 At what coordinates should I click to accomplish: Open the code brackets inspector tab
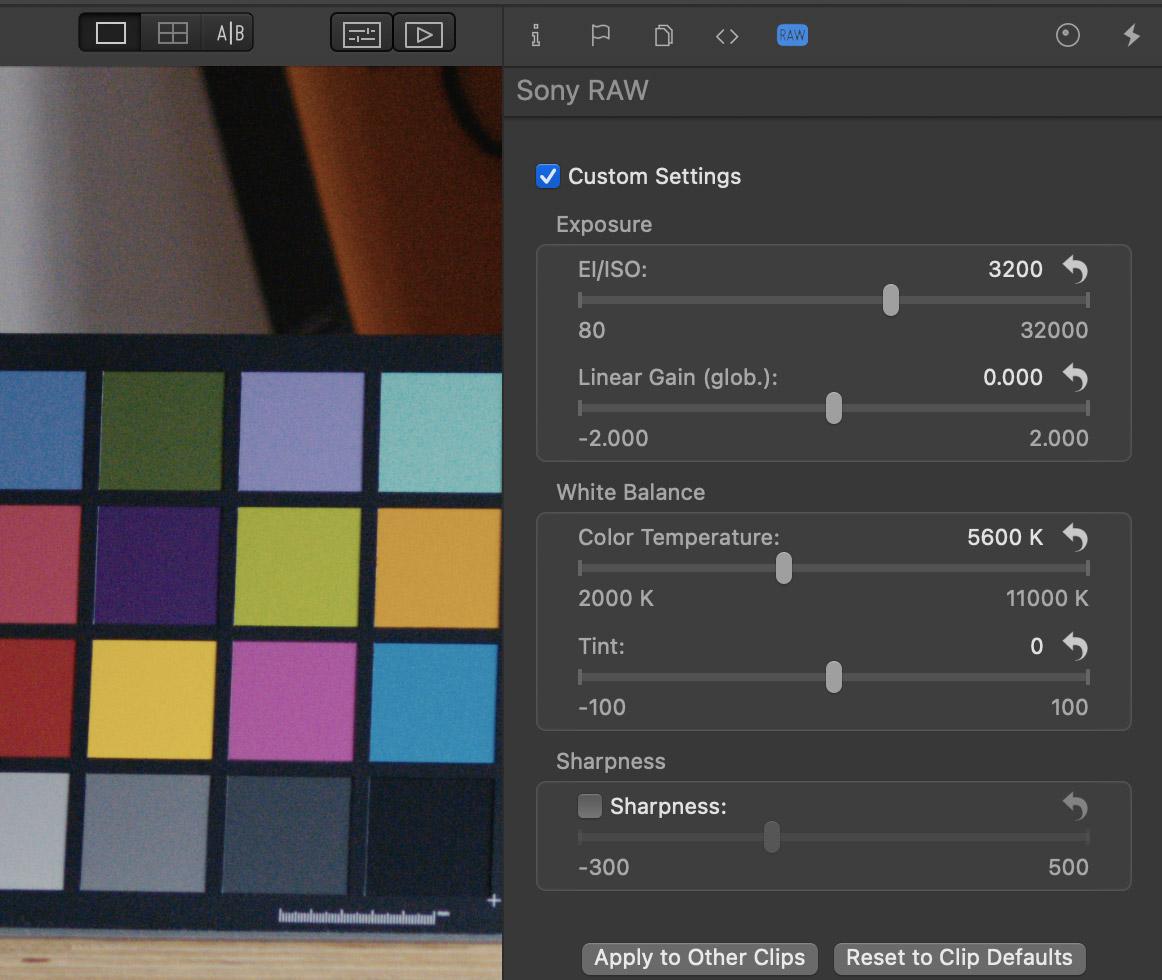coord(727,36)
